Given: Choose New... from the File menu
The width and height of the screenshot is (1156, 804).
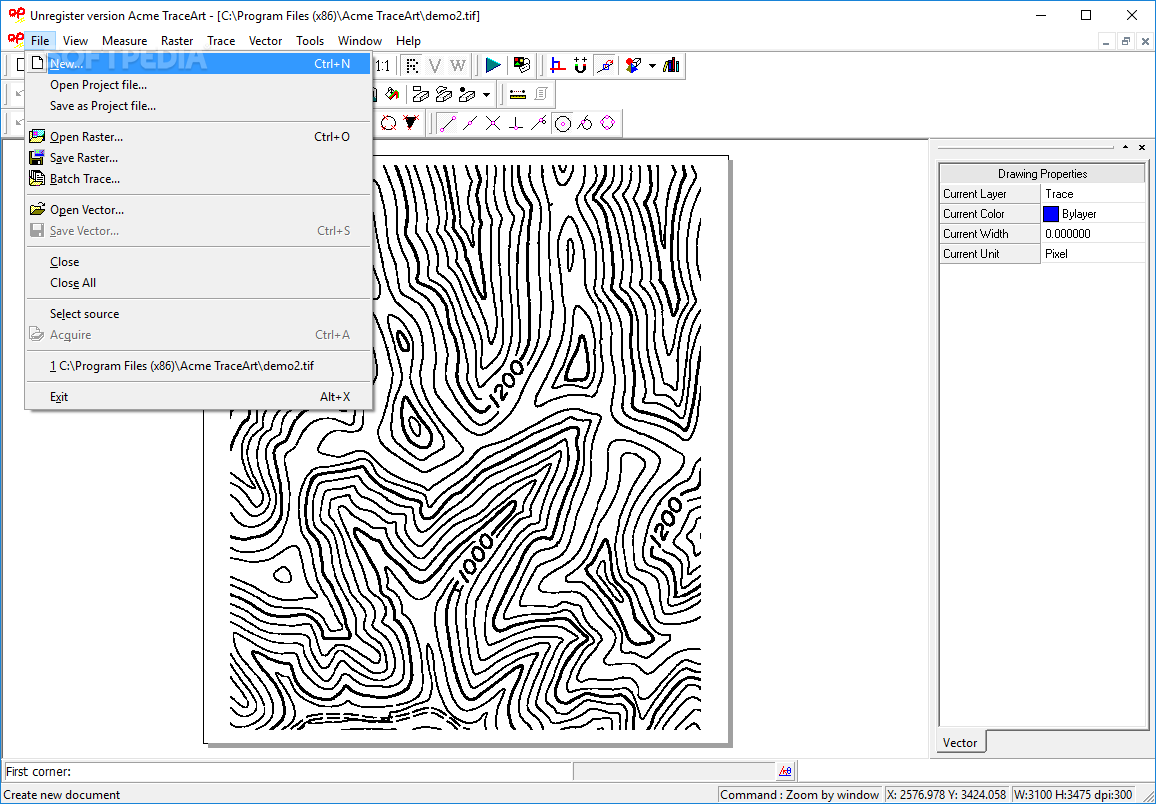Looking at the screenshot, I should (x=198, y=64).
